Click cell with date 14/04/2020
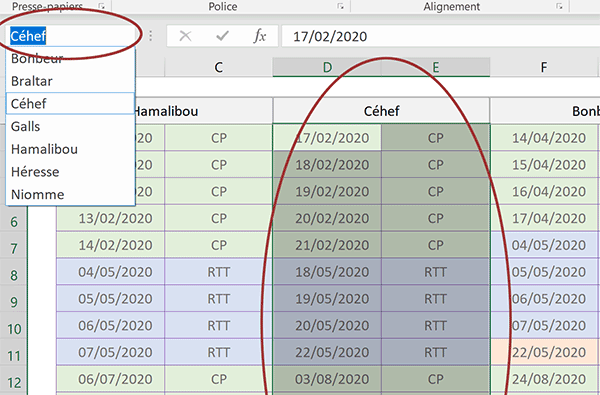This screenshot has width=600, height=395. [544, 138]
